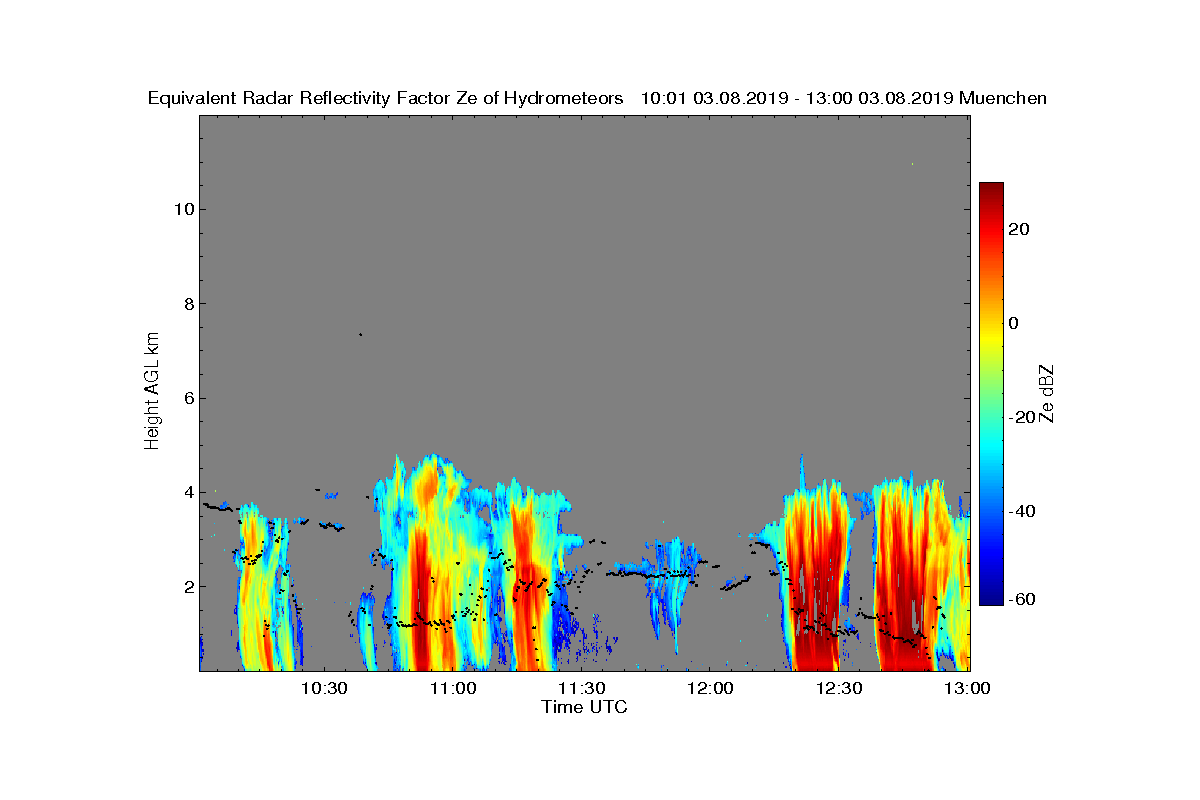Click the 12:30 time tick label
Image resolution: width=1200 pixels, height=800 pixels.
(x=839, y=689)
